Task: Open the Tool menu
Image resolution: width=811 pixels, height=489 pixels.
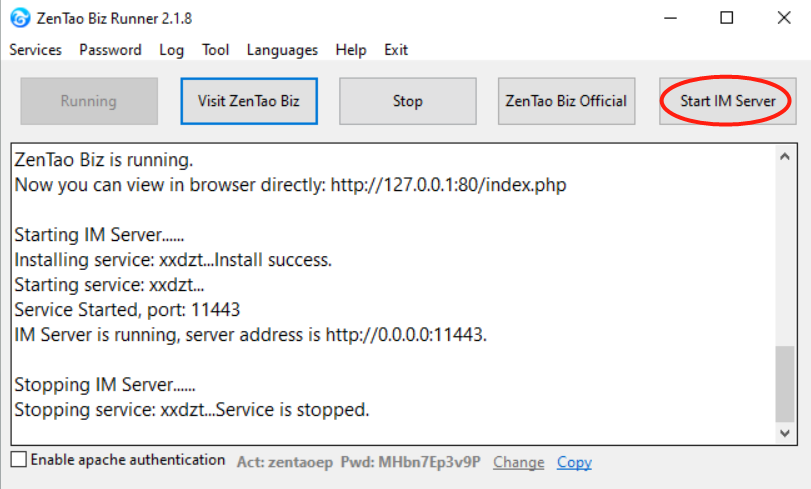Action: tap(215, 50)
